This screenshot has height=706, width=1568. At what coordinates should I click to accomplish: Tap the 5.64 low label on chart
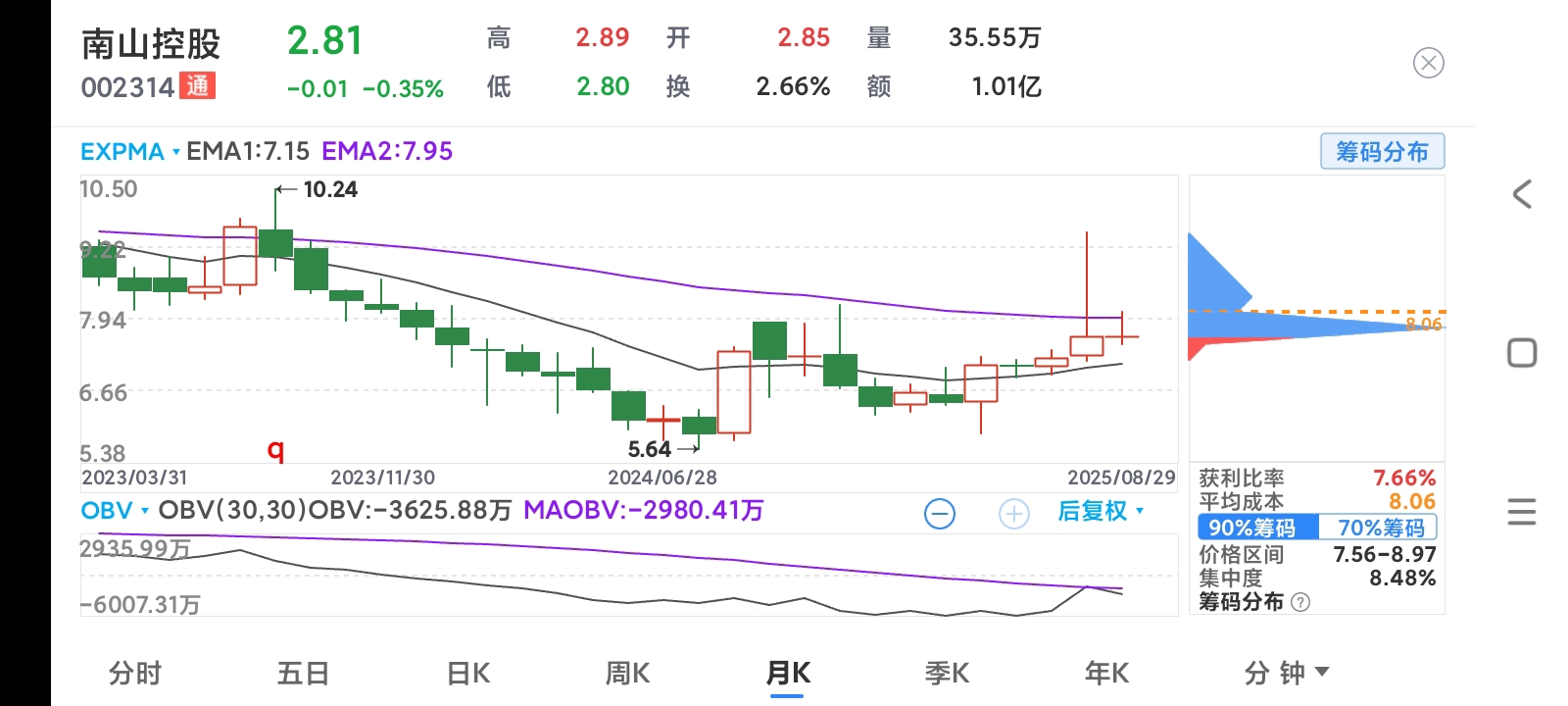click(649, 449)
